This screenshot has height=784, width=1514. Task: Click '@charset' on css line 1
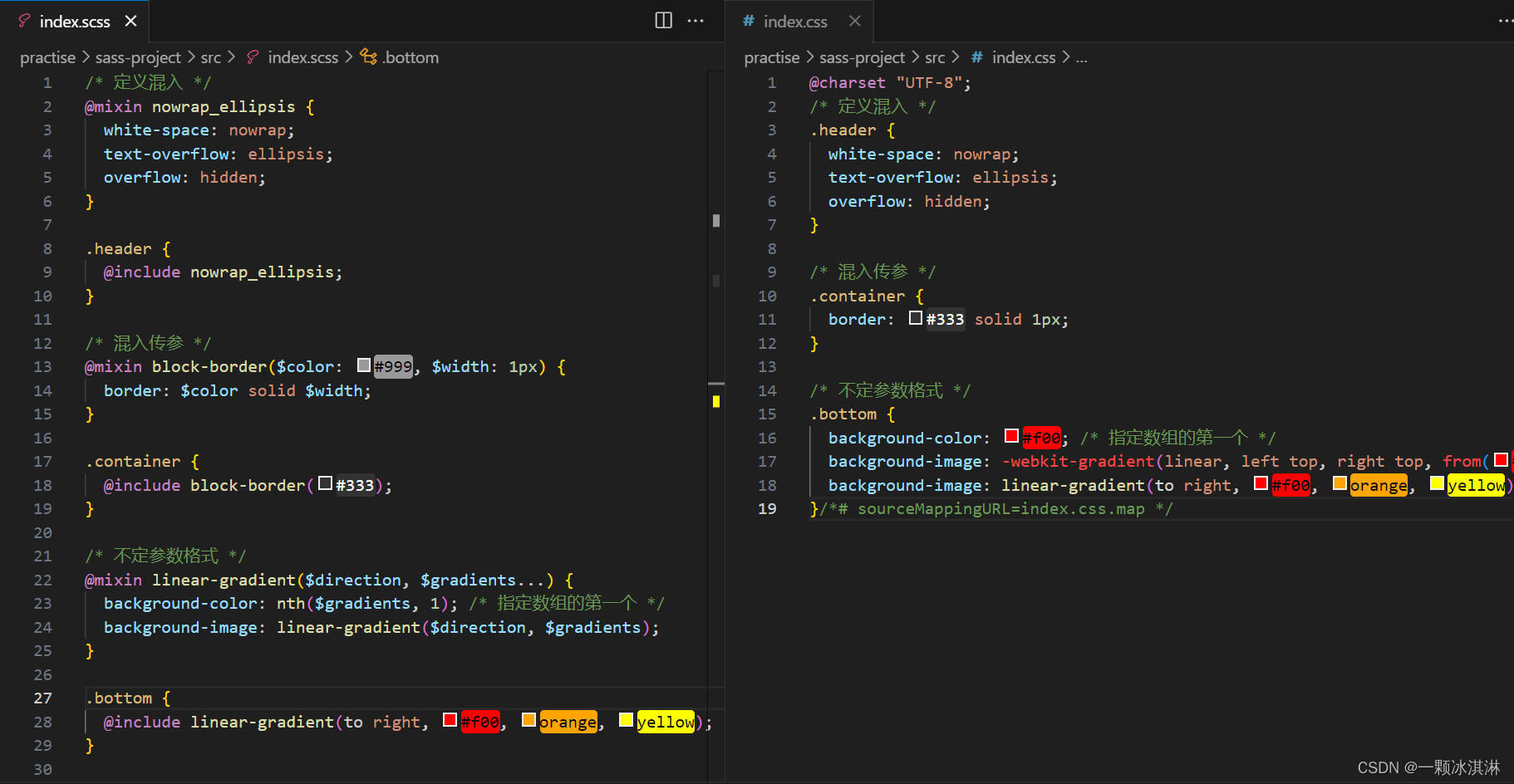point(848,83)
